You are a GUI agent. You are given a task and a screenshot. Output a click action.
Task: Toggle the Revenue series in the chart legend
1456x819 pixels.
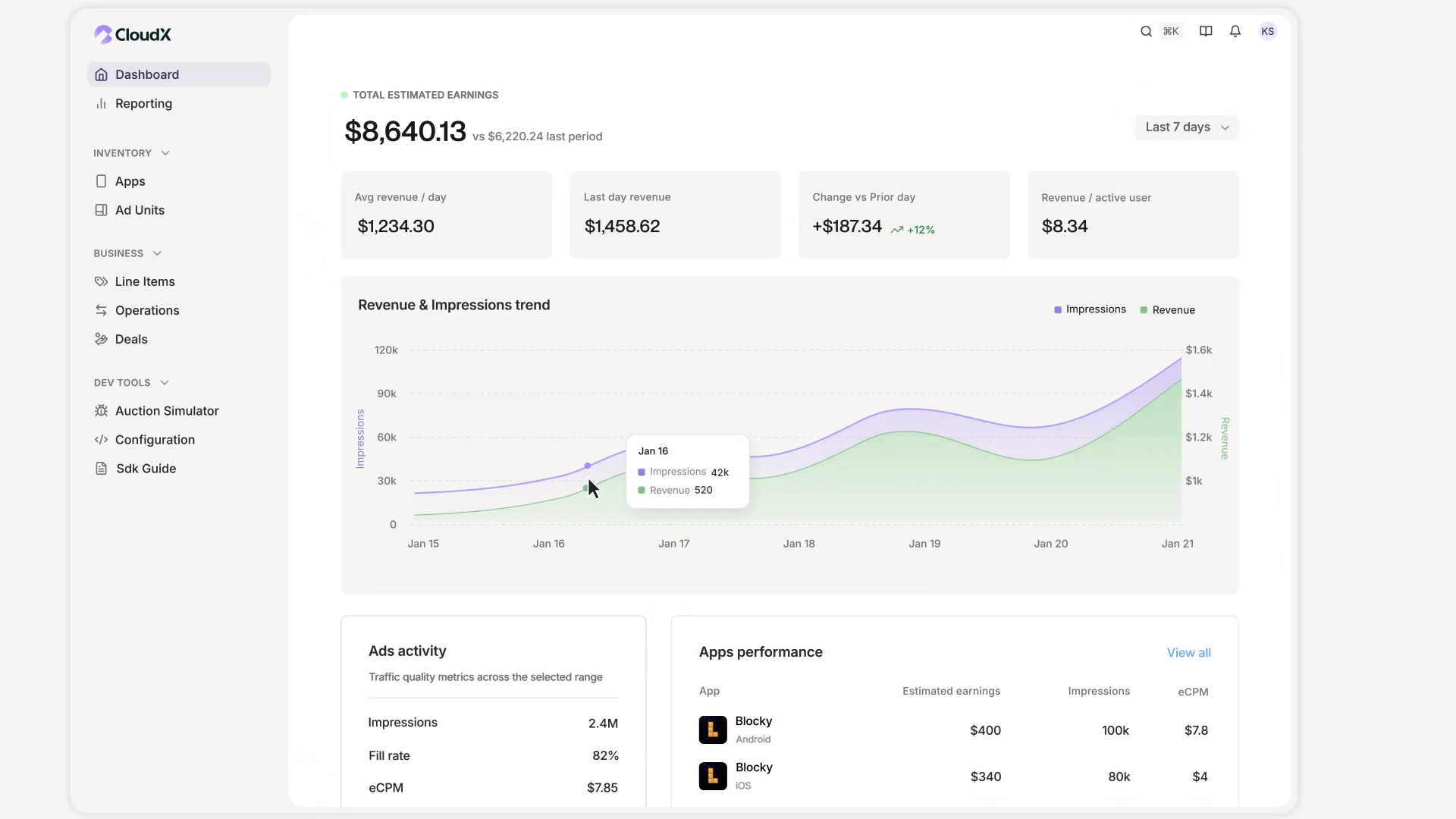(x=1168, y=310)
